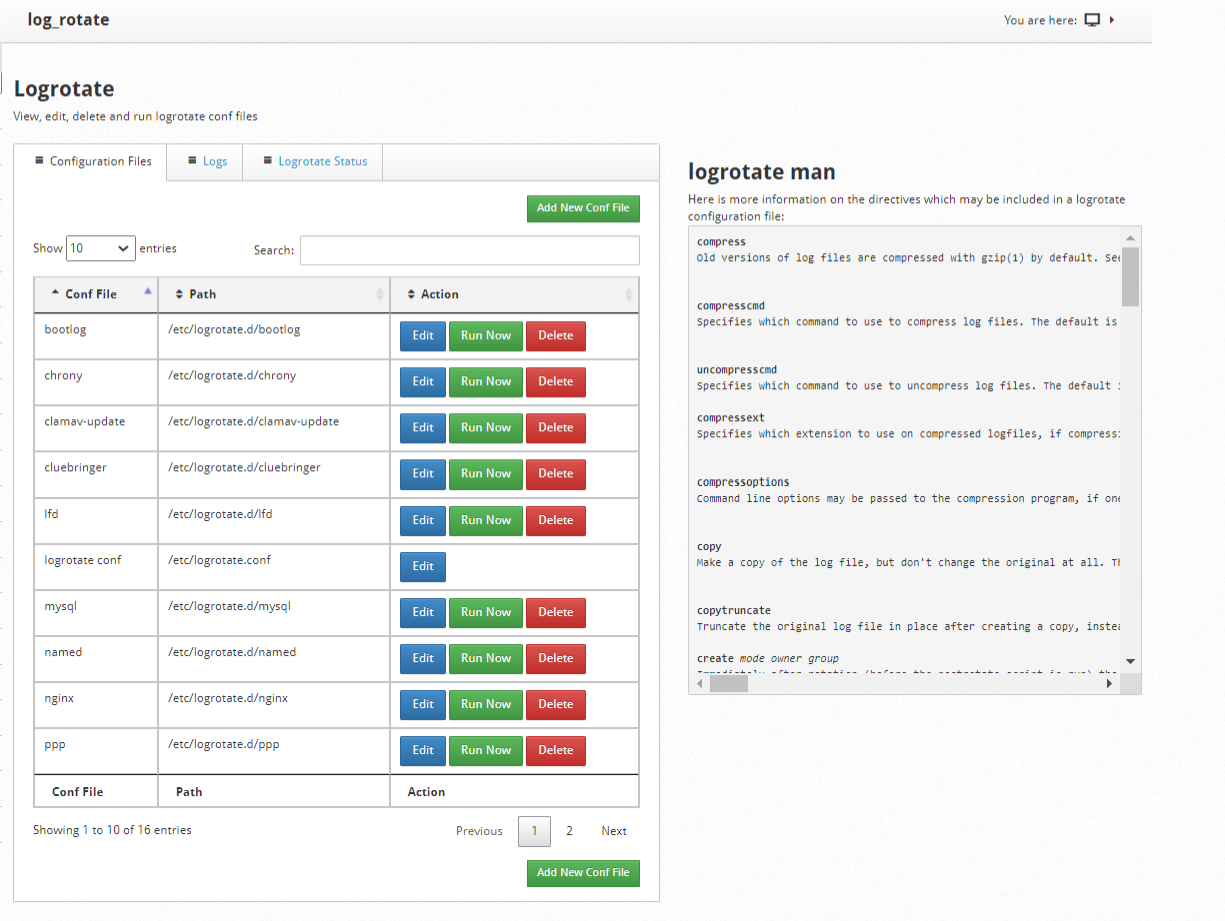This screenshot has height=921, width=1225.
Task: Click the copytruncate directive heading
Action: tap(734, 610)
